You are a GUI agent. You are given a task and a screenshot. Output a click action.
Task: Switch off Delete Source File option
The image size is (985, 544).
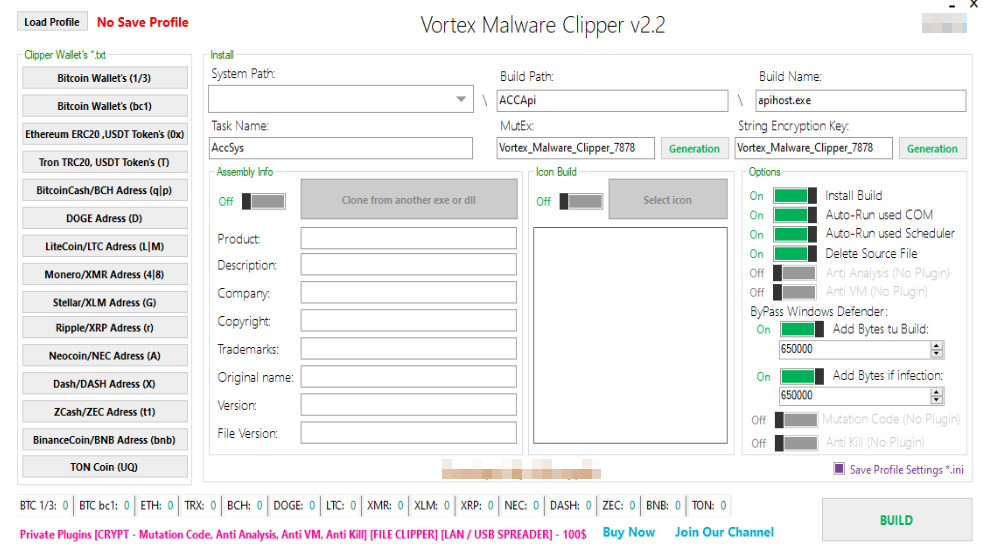click(795, 254)
